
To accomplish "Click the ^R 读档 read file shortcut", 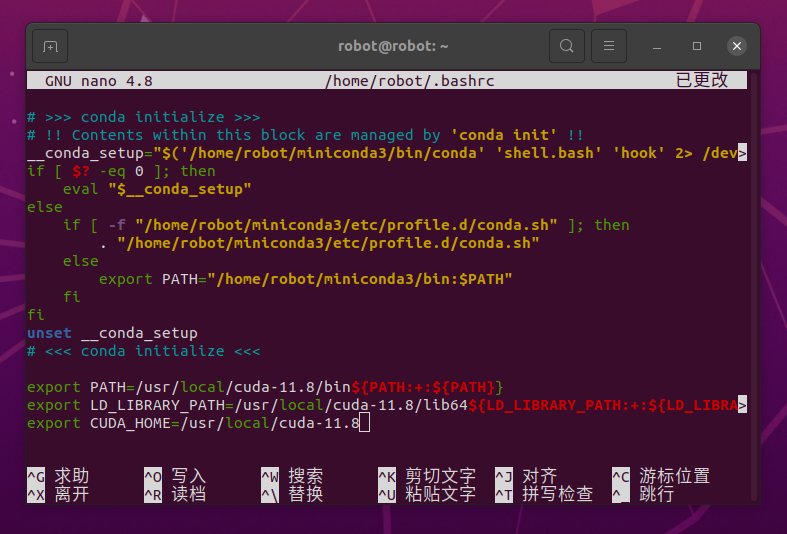I will (175, 494).
